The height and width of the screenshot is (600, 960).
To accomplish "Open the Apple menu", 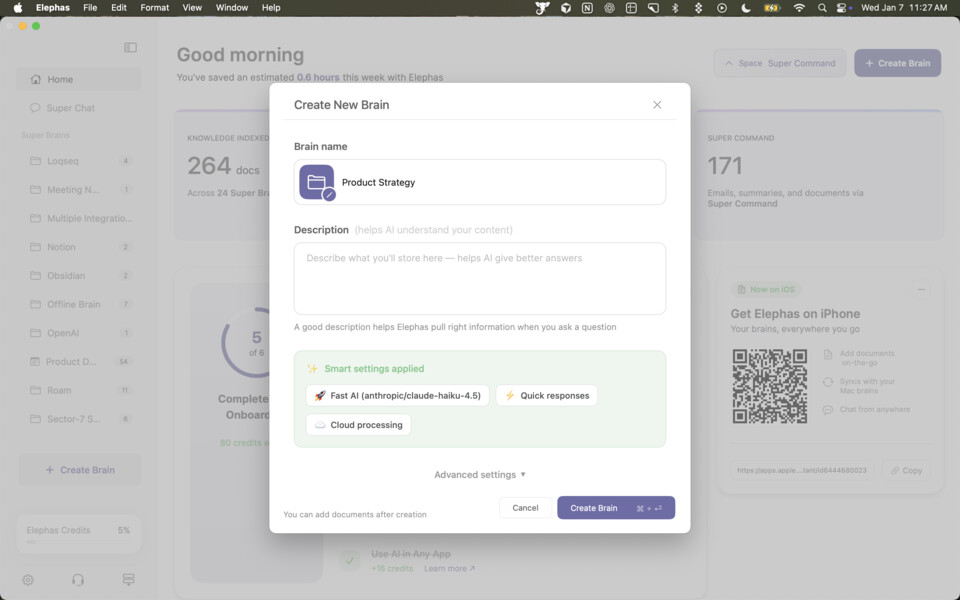I will pos(18,8).
